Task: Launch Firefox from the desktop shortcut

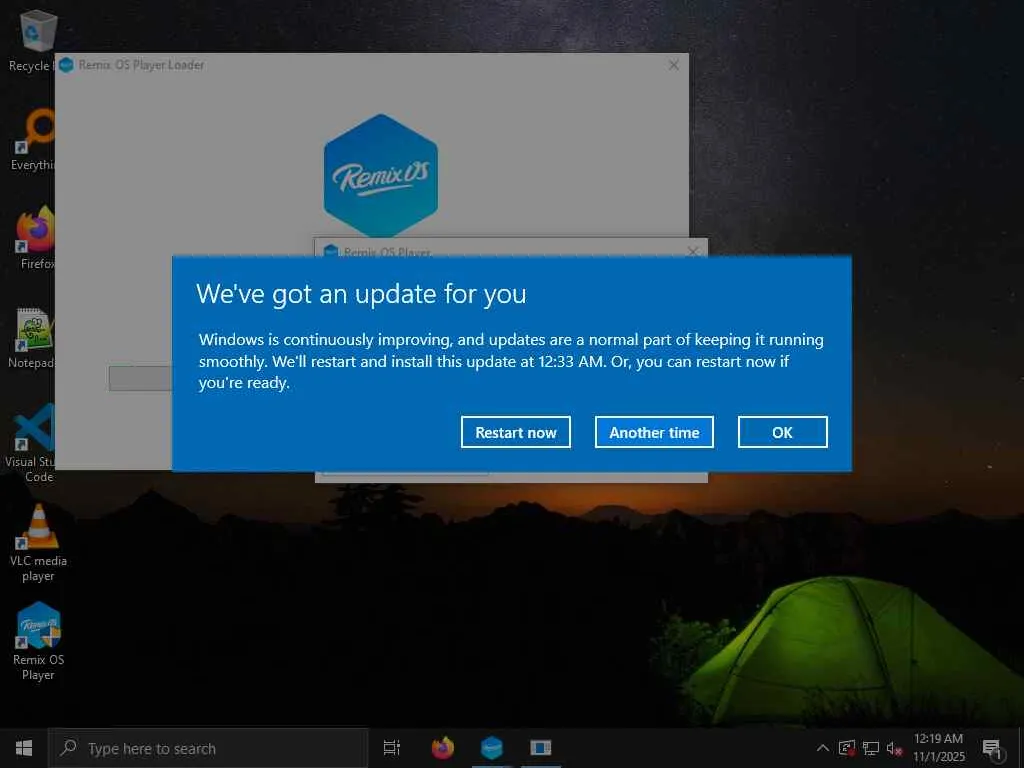Action: (x=34, y=238)
